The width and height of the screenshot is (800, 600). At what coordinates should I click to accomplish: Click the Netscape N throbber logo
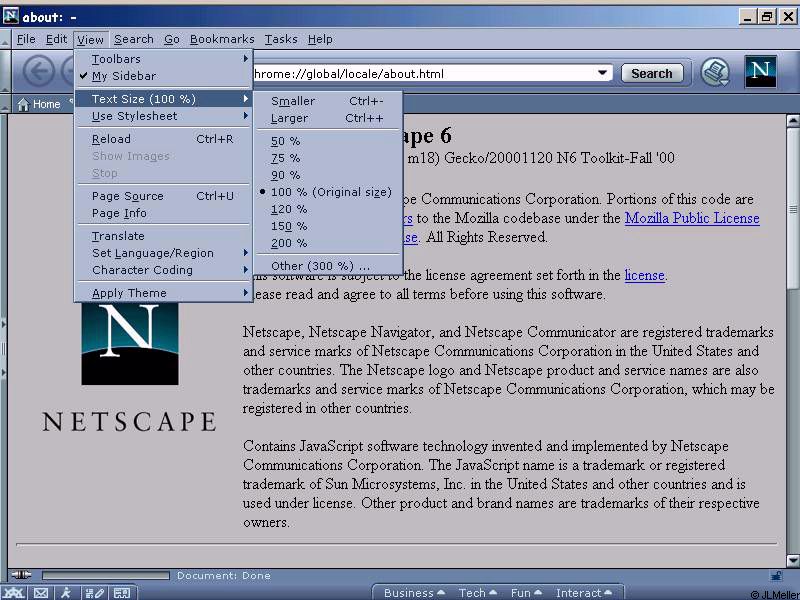(760, 71)
